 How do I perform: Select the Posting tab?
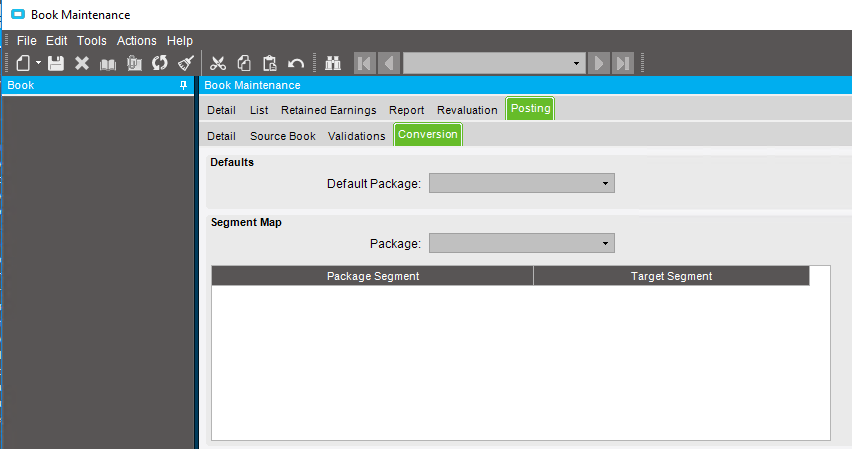[x=530, y=108]
